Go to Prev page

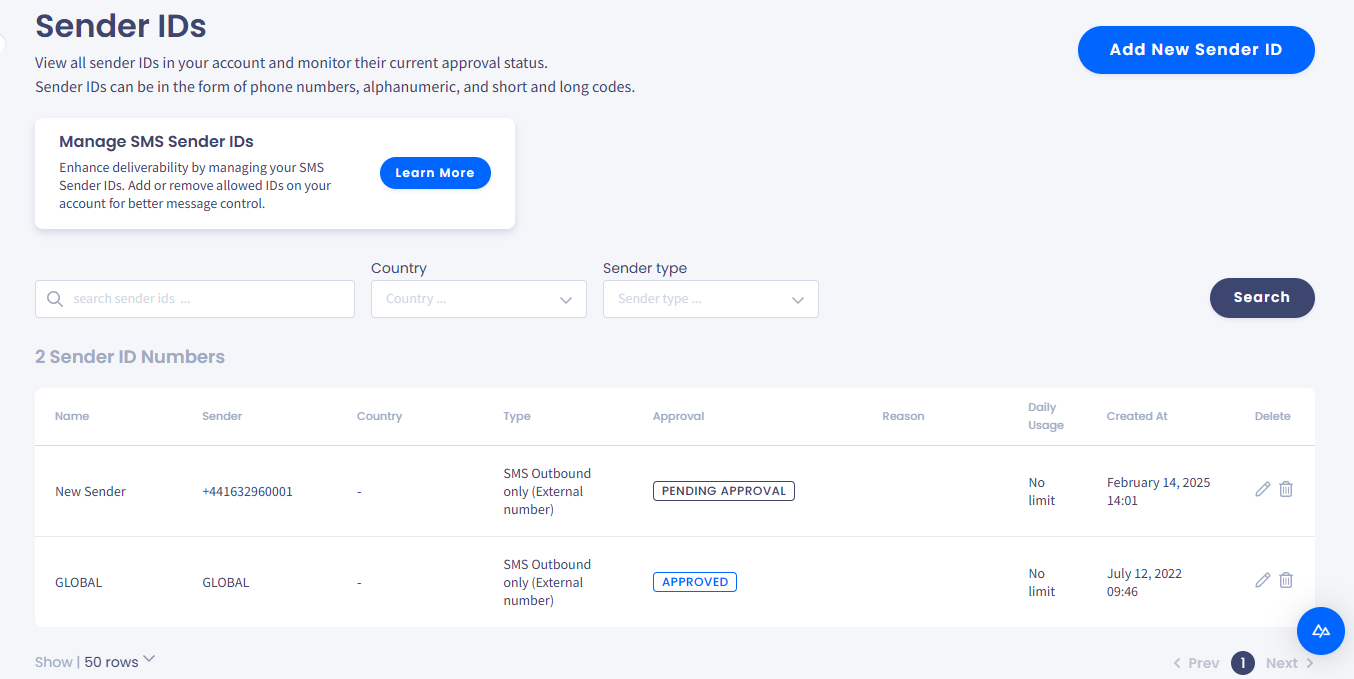tap(1196, 663)
